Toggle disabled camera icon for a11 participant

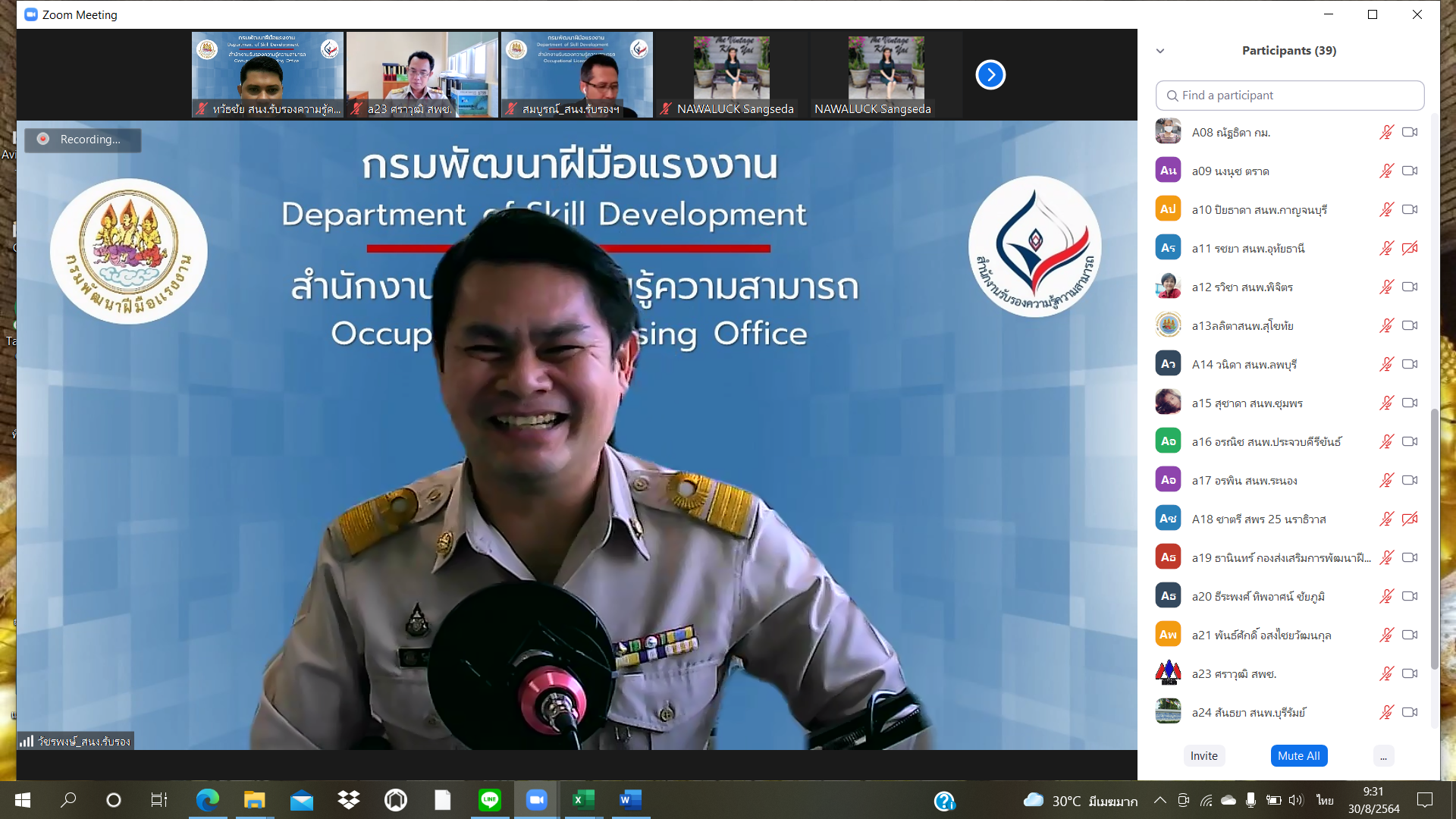point(1410,248)
